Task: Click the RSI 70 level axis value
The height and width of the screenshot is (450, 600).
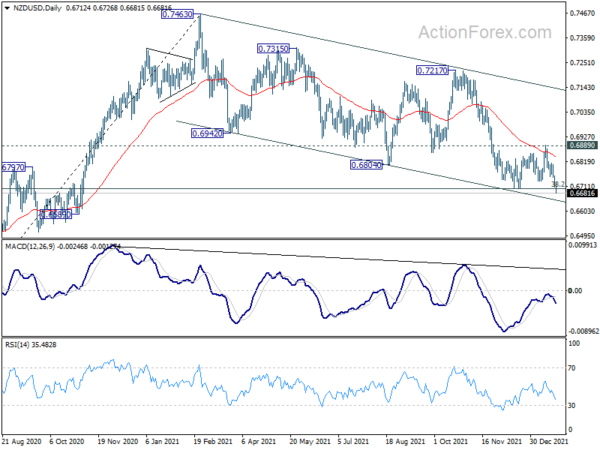Action: pos(573,368)
